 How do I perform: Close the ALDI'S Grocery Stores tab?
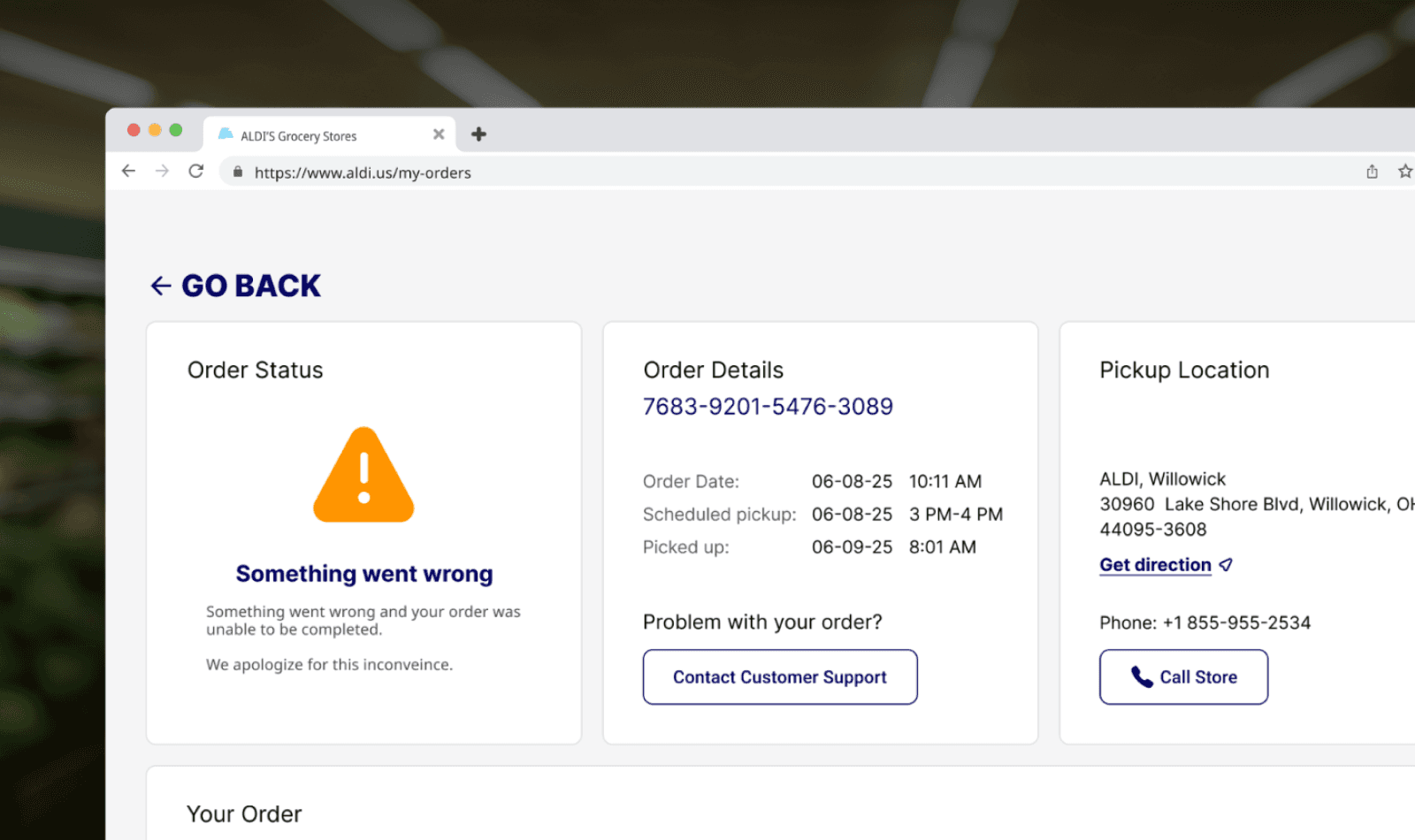click(439, 134)
